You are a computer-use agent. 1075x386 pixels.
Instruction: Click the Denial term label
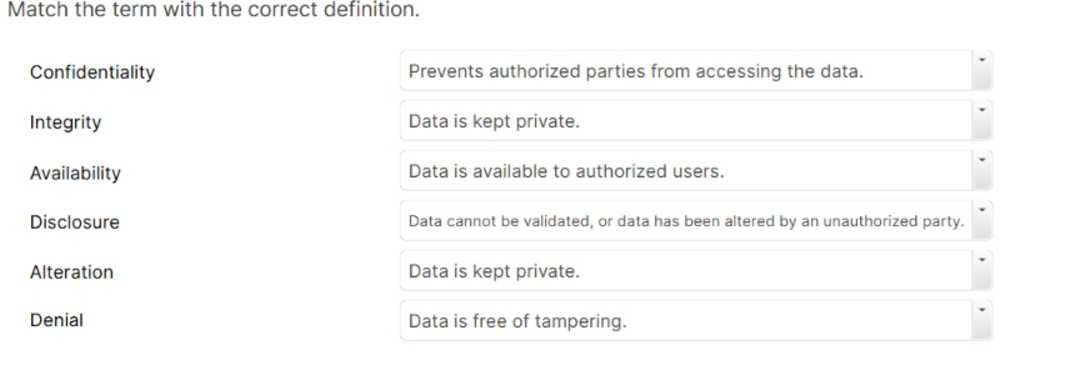coord(56,320)
